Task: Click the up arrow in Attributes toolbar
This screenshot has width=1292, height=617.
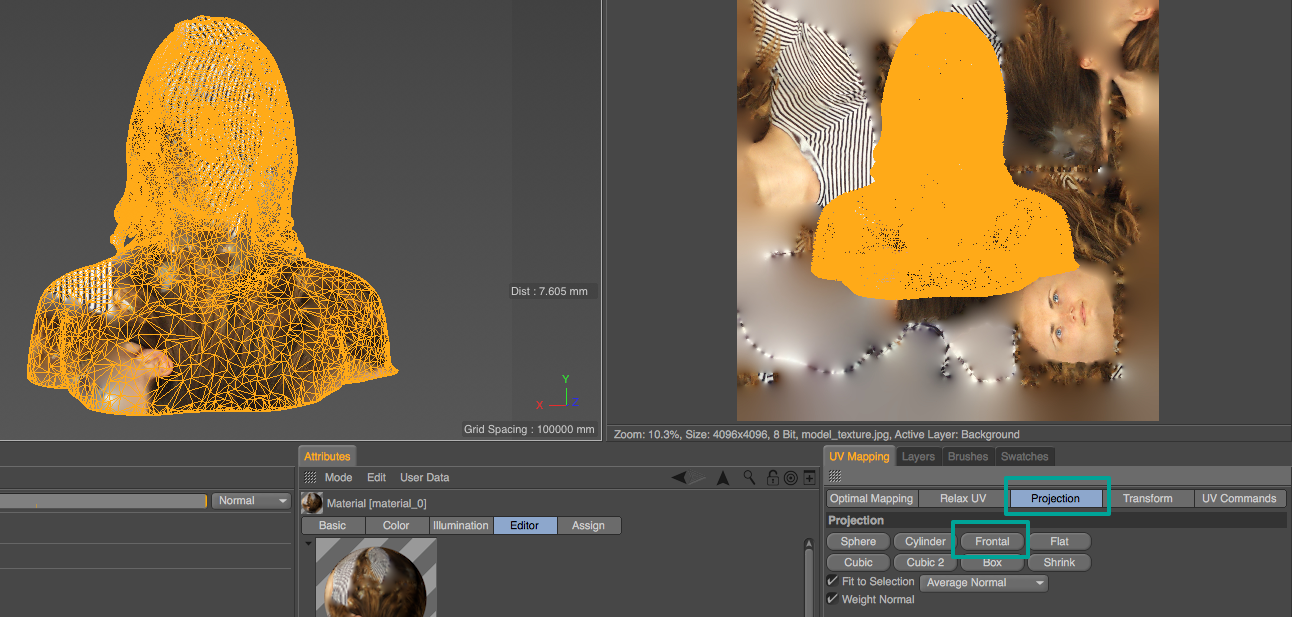Action: [722, 478]
